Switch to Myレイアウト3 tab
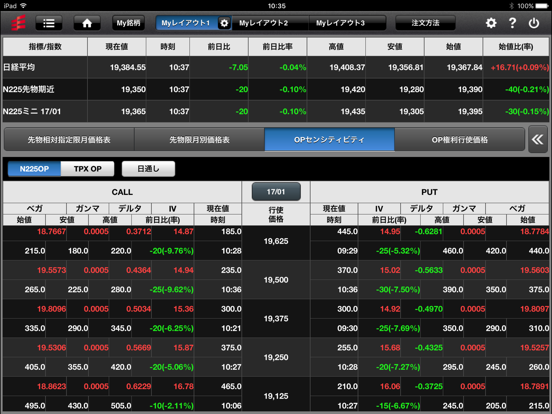 [x=340, y=23]
